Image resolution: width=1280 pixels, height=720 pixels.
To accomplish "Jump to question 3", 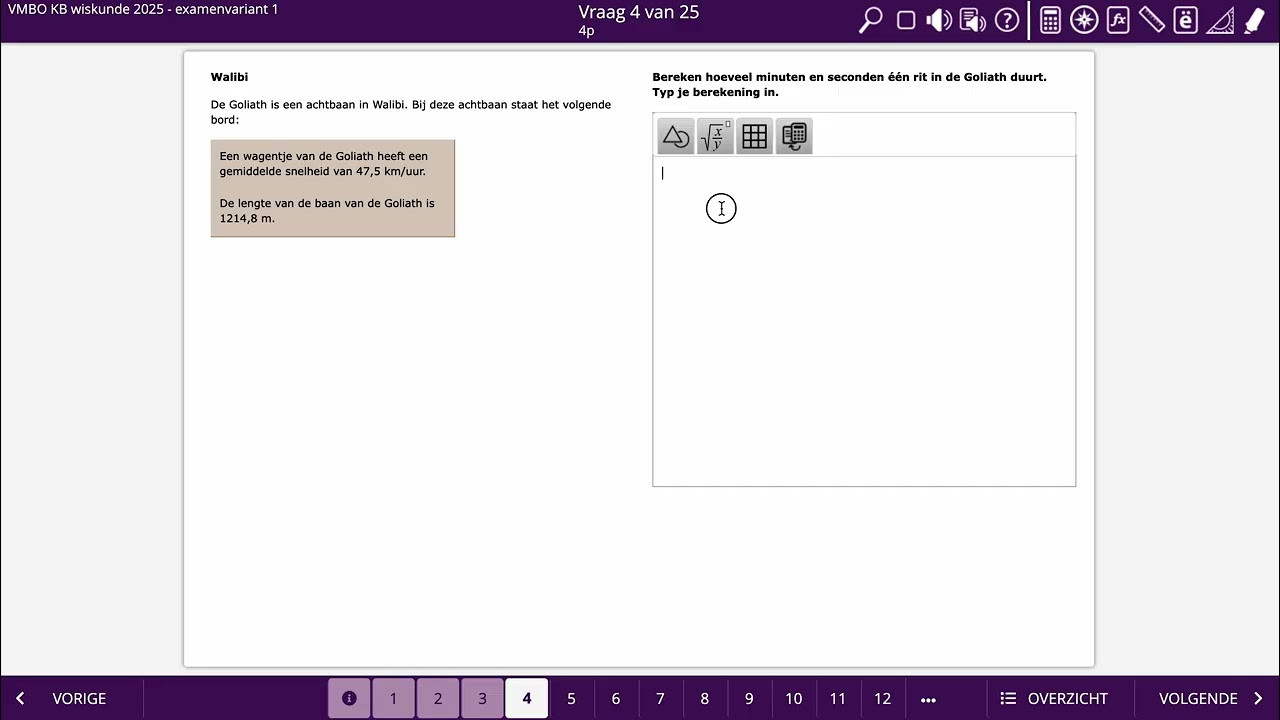I will 482,699.
